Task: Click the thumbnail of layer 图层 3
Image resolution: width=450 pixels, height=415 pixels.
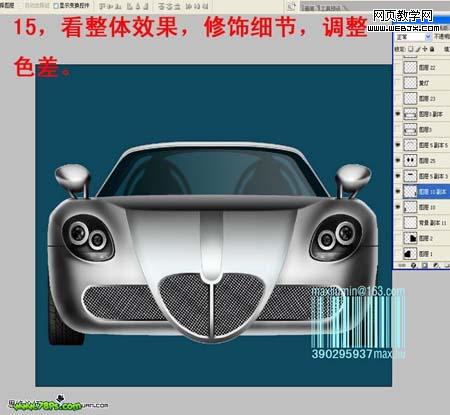Action: tap(410, 130)
